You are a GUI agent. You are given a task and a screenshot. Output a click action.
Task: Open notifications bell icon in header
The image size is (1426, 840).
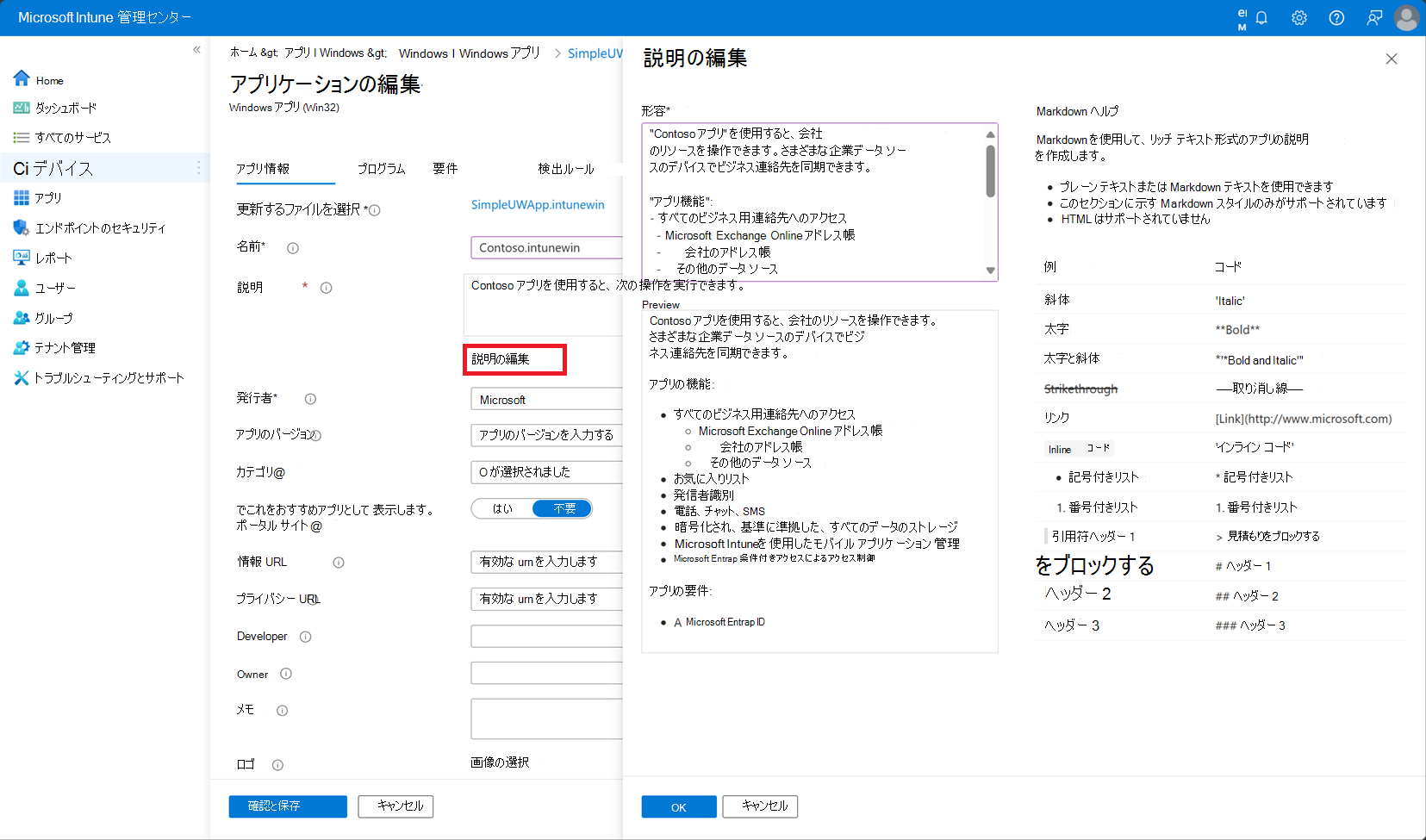pos(1261,18)
